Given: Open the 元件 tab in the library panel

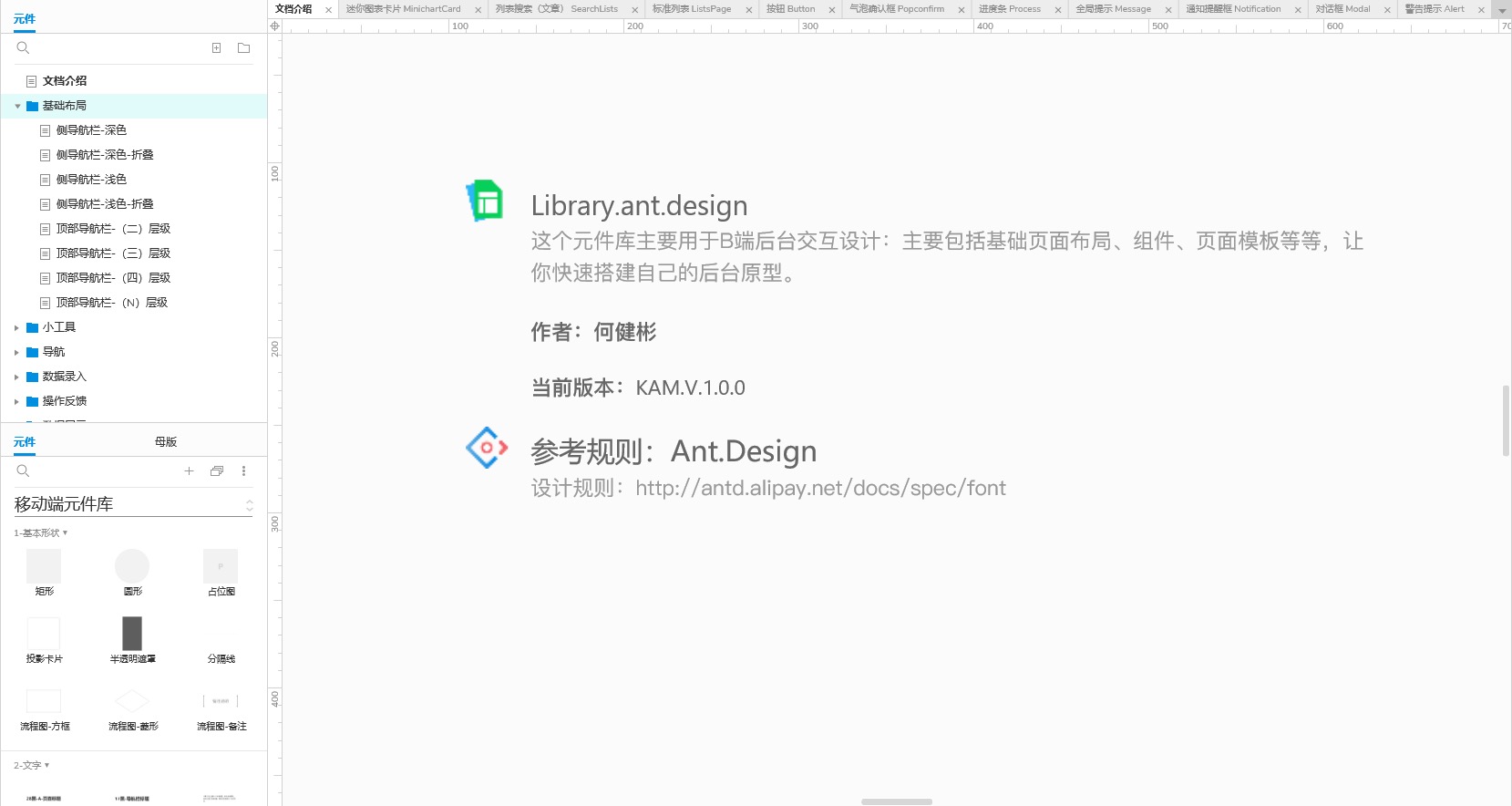Looking at the screenshot, I should (x=25, y=442).
